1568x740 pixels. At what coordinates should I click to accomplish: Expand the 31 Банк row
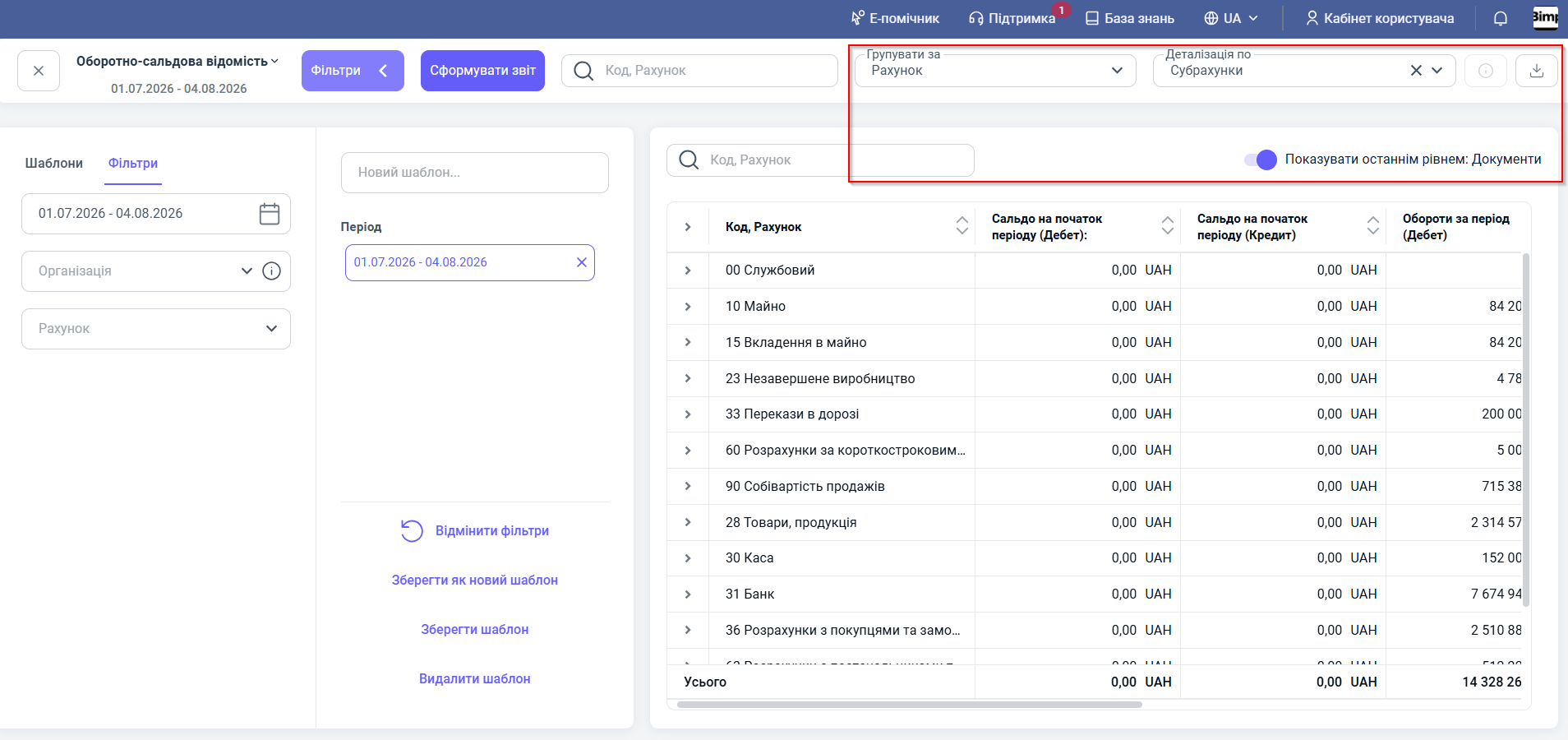pos(688,594)
